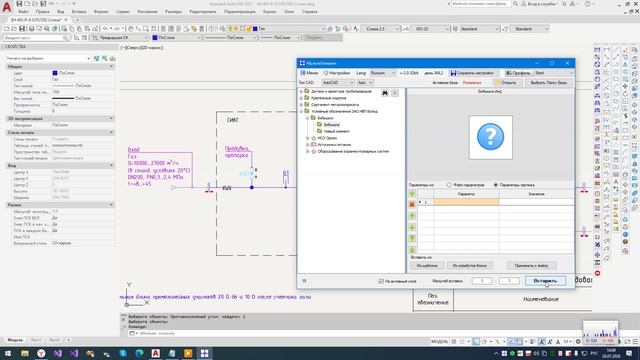Viewport: 640px width, 360px height.
Task: Open the File menu
Action: (x=23, y=12)
